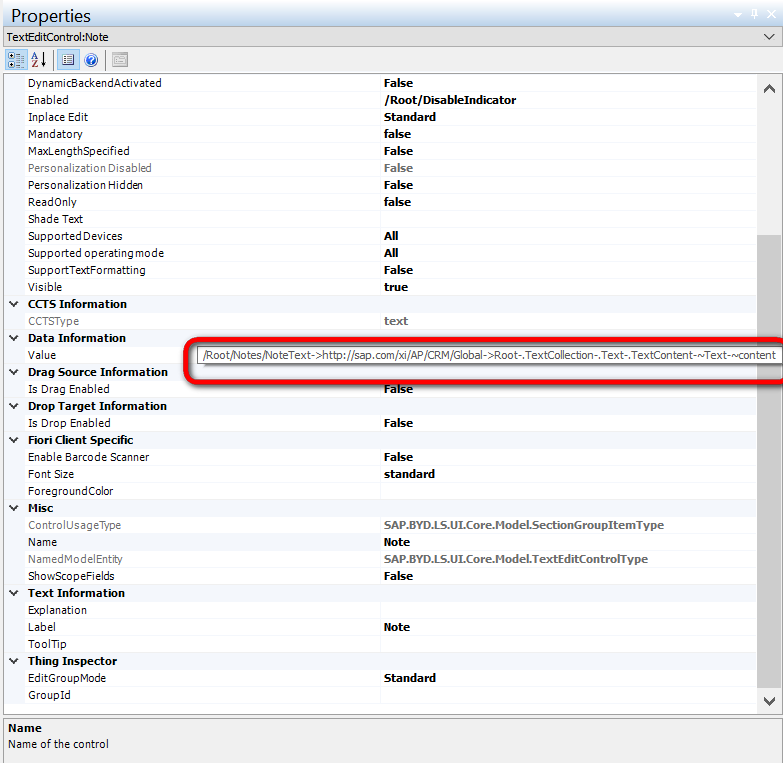This screenshot has width=783, height=763.
Task: Click the Property Pages icon
Action: pyautogui.click(x=120, y=60)
